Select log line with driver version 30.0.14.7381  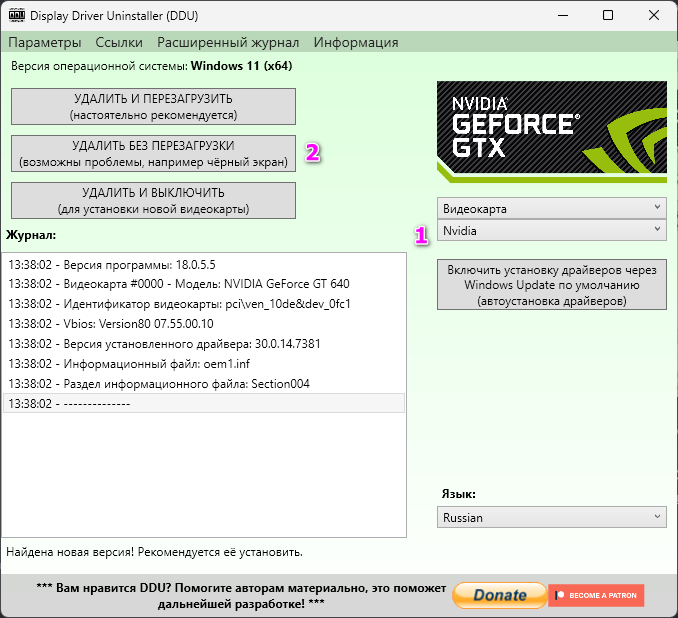204,344
